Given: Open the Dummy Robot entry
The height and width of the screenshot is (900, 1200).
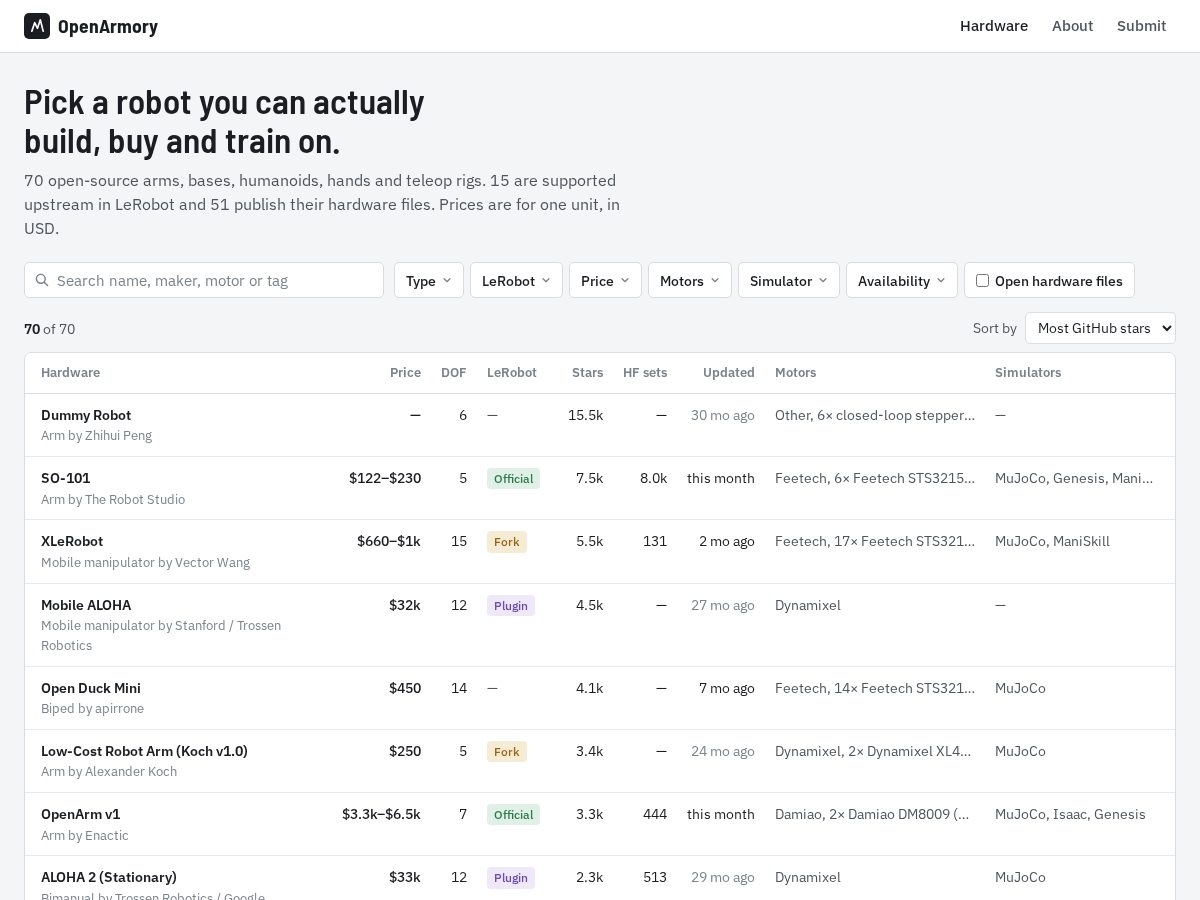Looking at the screenshot, I should coord(86,415).
